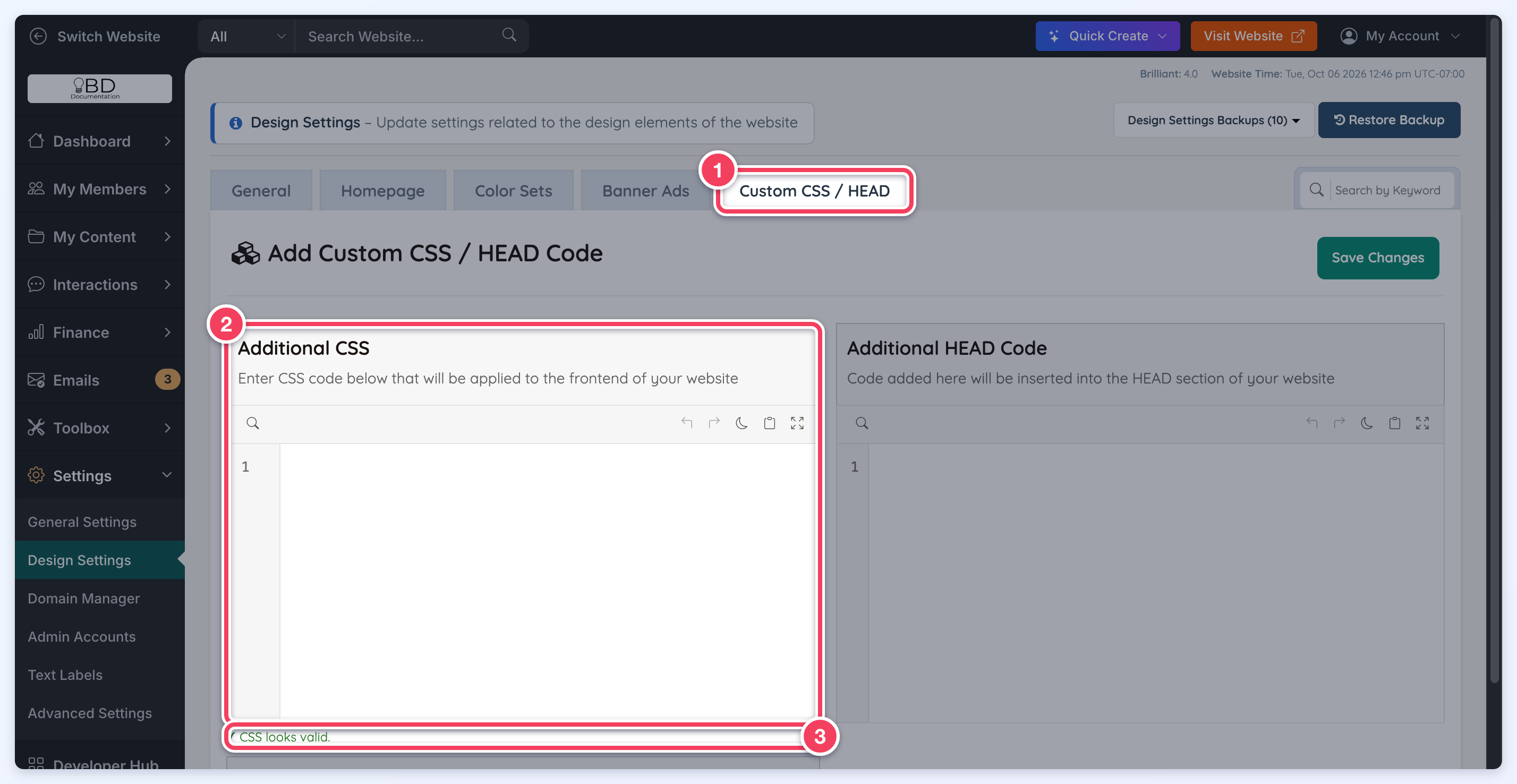Screen dimensions: 1517x784
Task: Click search icon in Additional CSS editor toolbar
Action: [253, 423]
